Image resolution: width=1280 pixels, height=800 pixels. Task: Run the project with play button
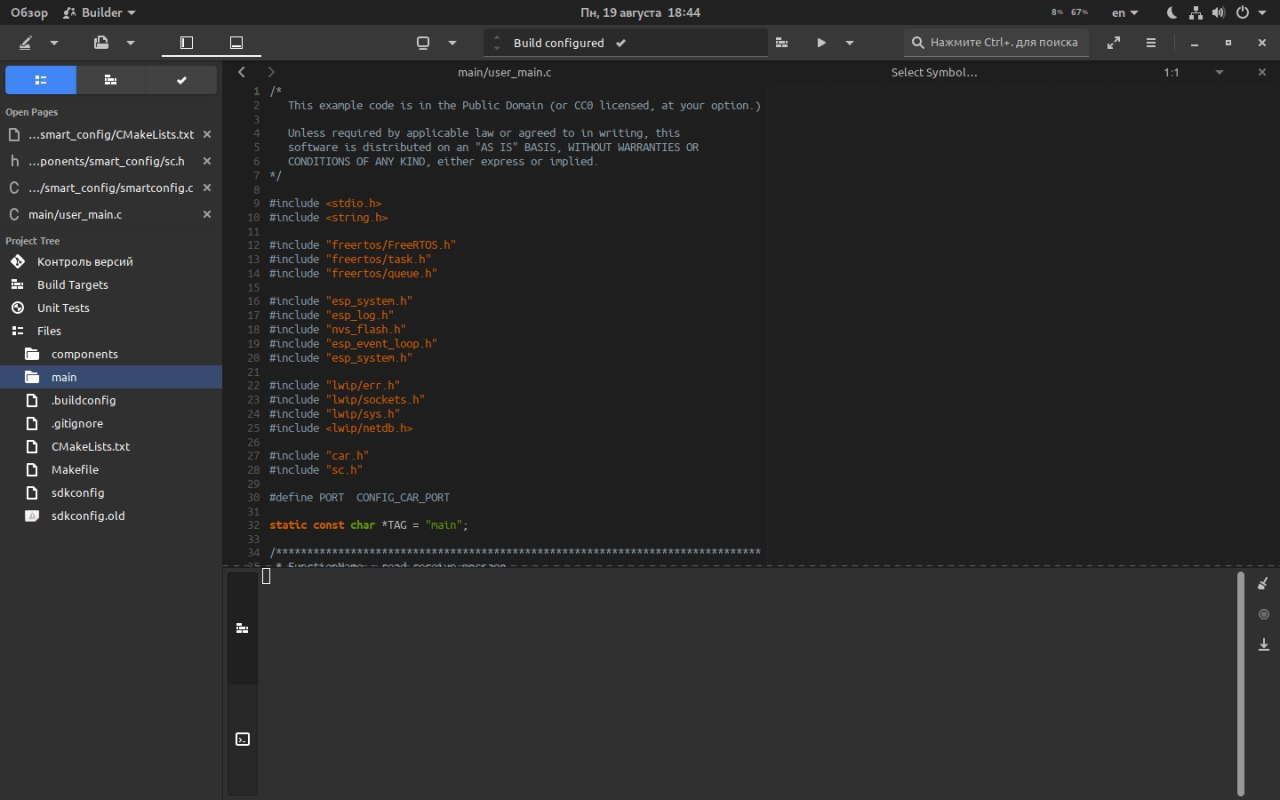pyautogui.click(x=821, y=43)
